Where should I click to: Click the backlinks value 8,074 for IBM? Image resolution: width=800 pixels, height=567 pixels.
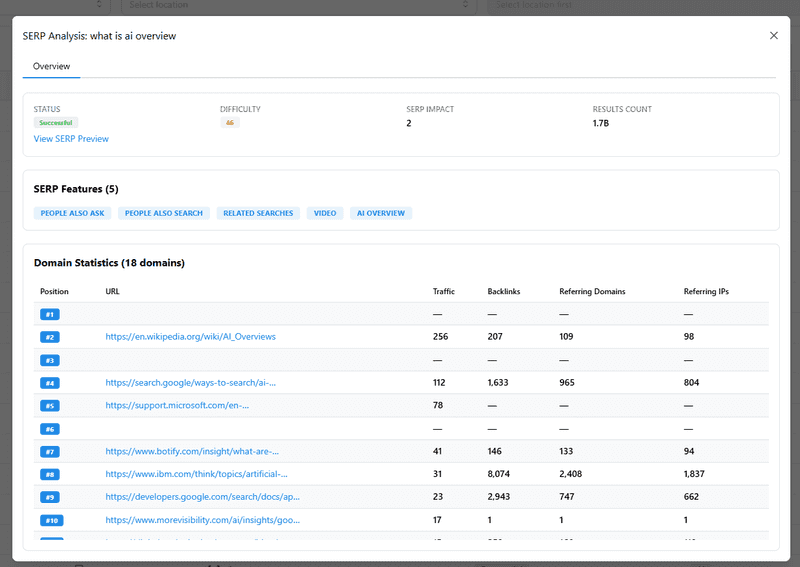pos(498,474)
